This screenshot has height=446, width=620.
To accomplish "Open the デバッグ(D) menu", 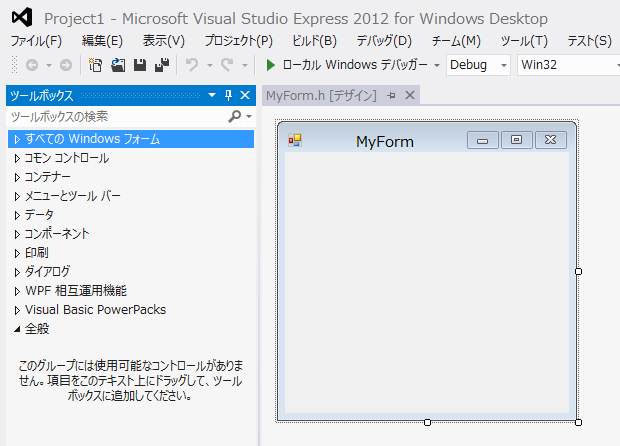I will 384,41.
